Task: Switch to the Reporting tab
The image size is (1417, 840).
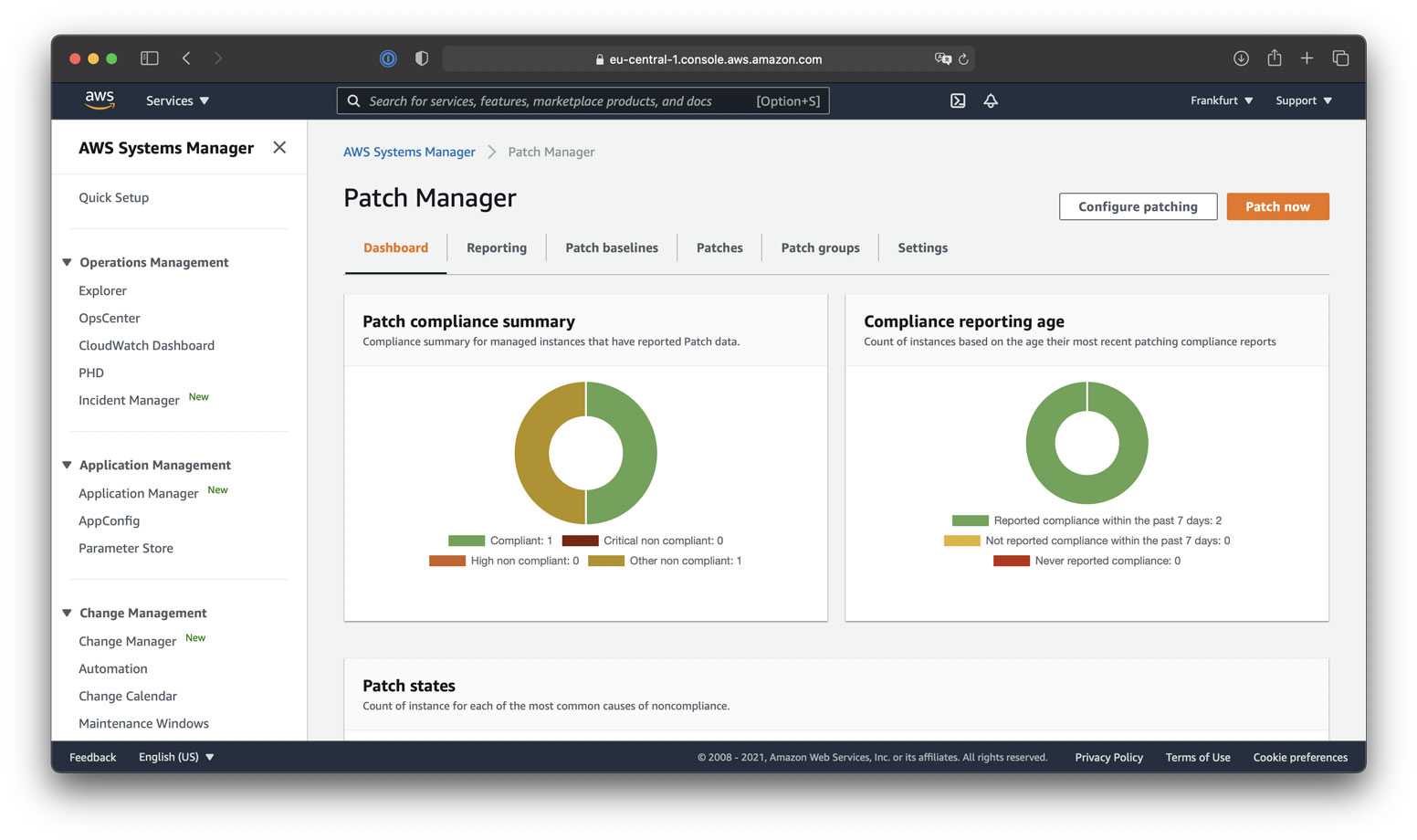Action: [x=497, y=247]
